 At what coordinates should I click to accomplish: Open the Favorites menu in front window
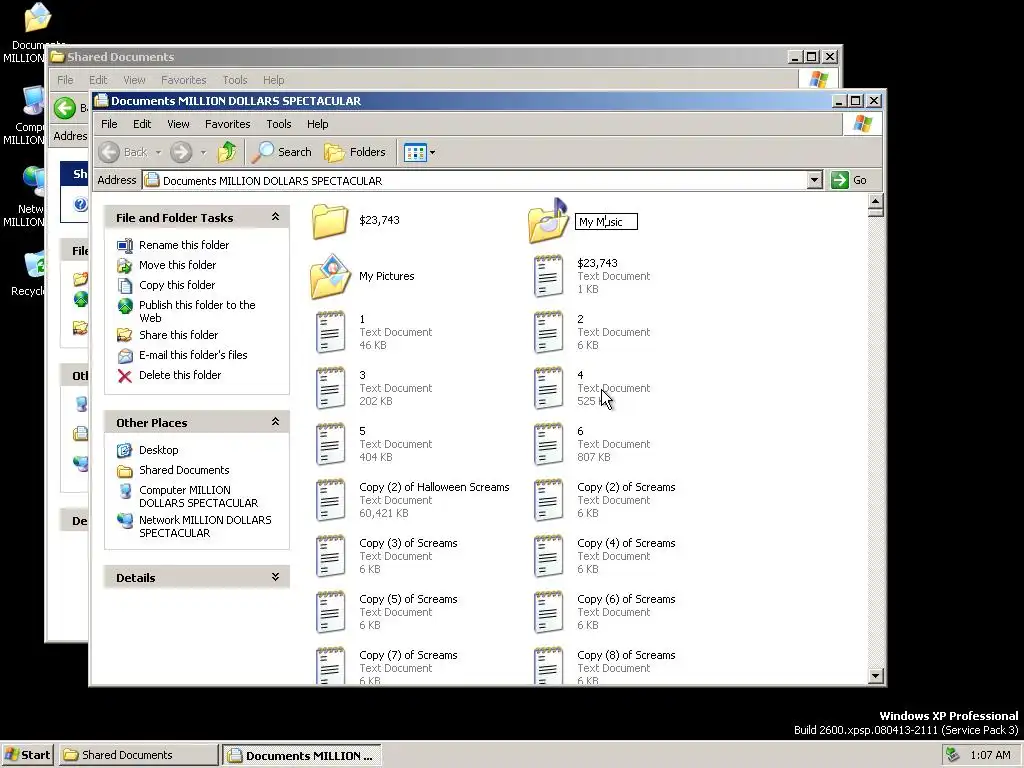[227, 124]
